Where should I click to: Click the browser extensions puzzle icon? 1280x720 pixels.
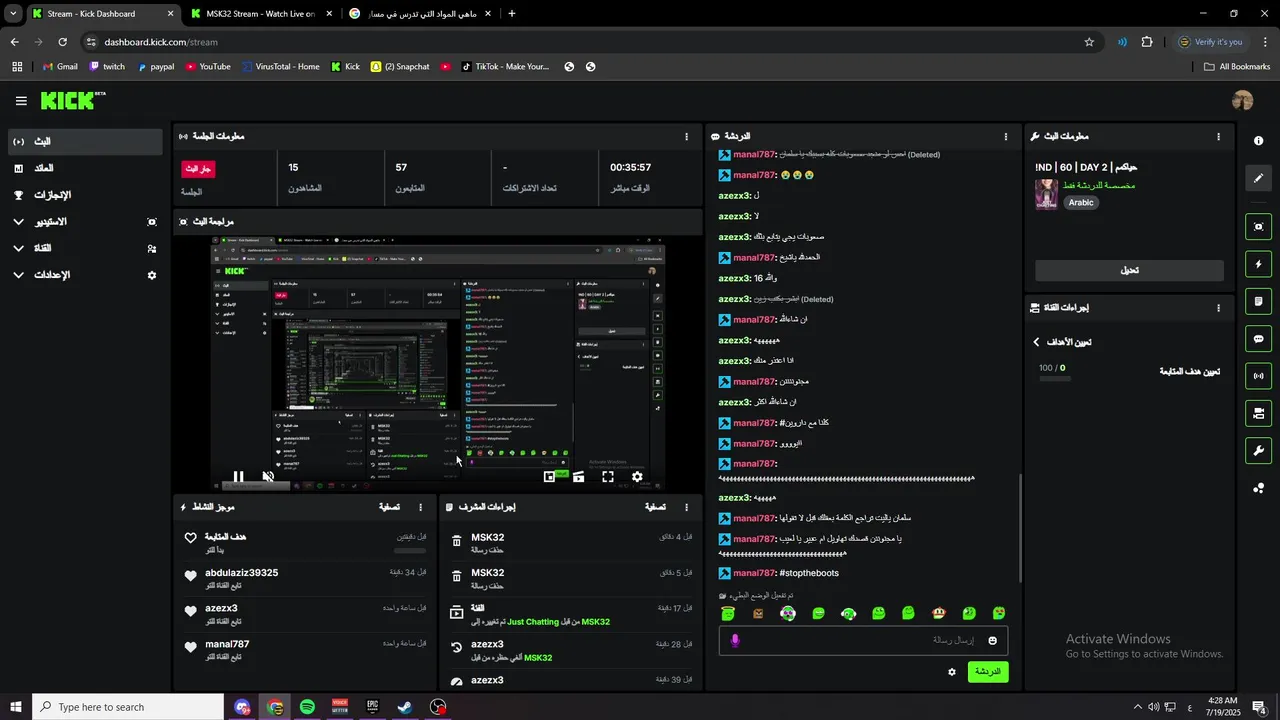(1147, 42)
